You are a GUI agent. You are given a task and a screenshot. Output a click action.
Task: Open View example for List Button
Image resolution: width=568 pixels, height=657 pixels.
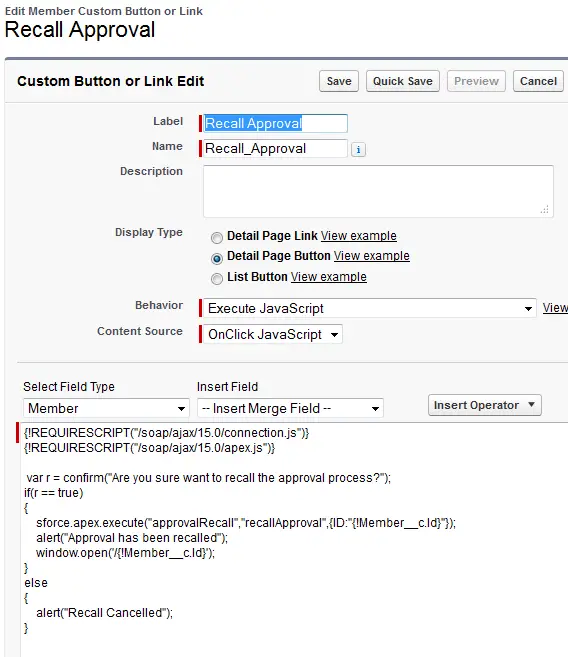[329, 277]
